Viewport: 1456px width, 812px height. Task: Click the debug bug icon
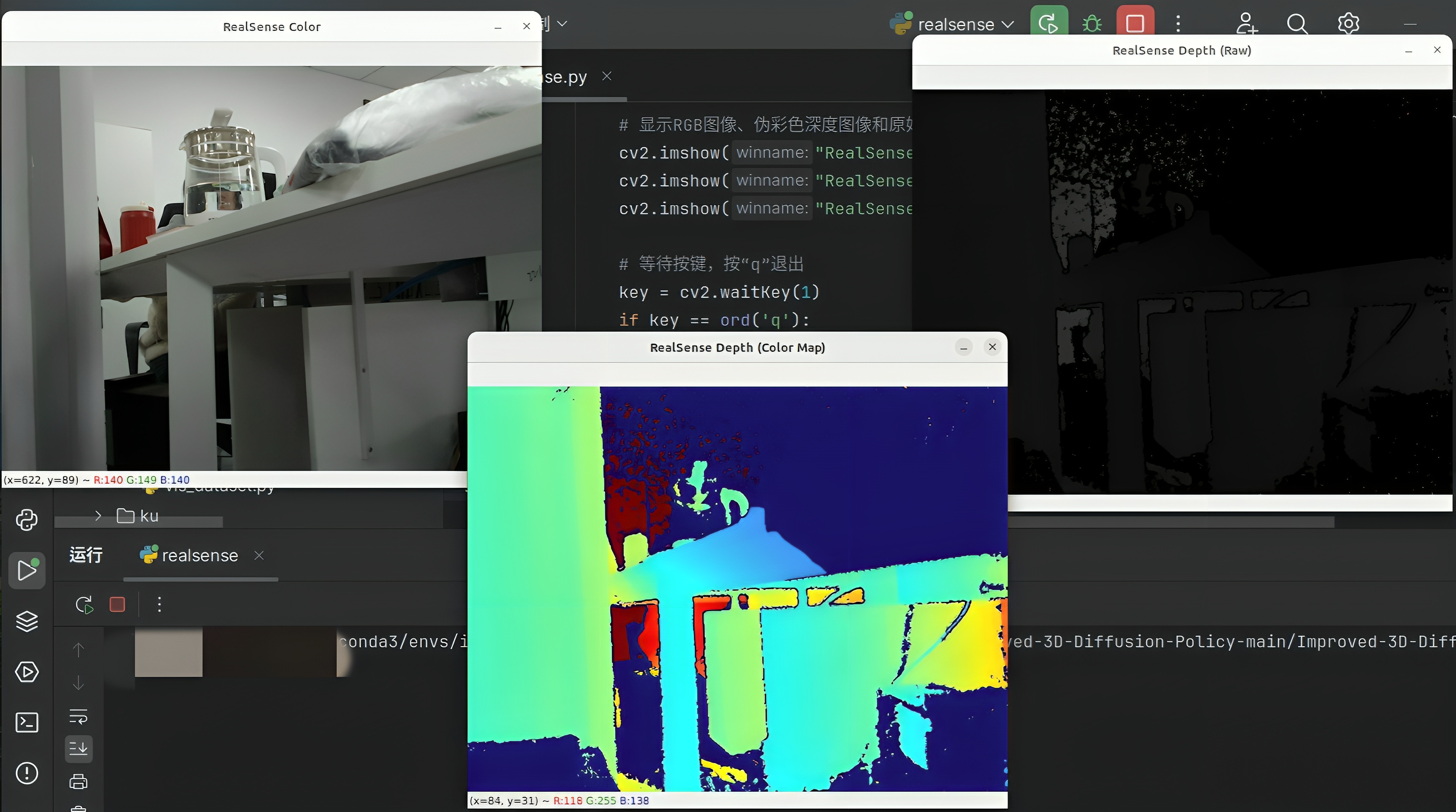1092,24
